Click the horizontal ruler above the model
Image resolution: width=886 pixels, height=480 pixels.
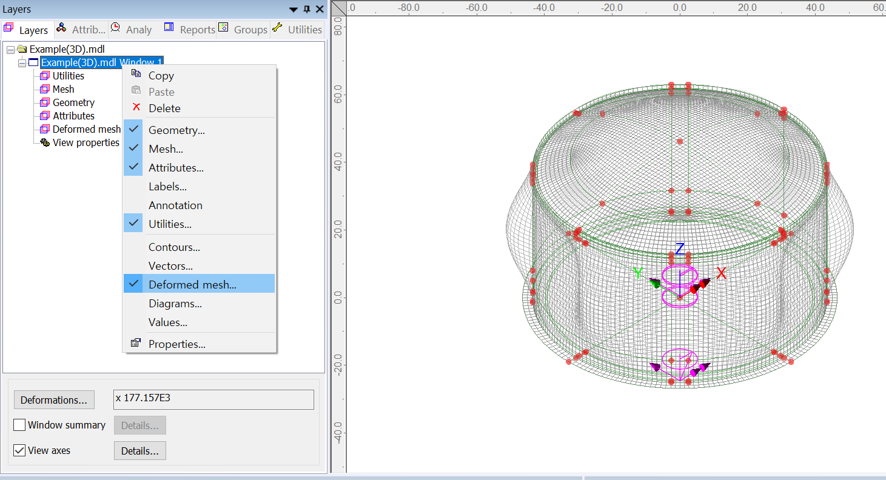point(616,7)
